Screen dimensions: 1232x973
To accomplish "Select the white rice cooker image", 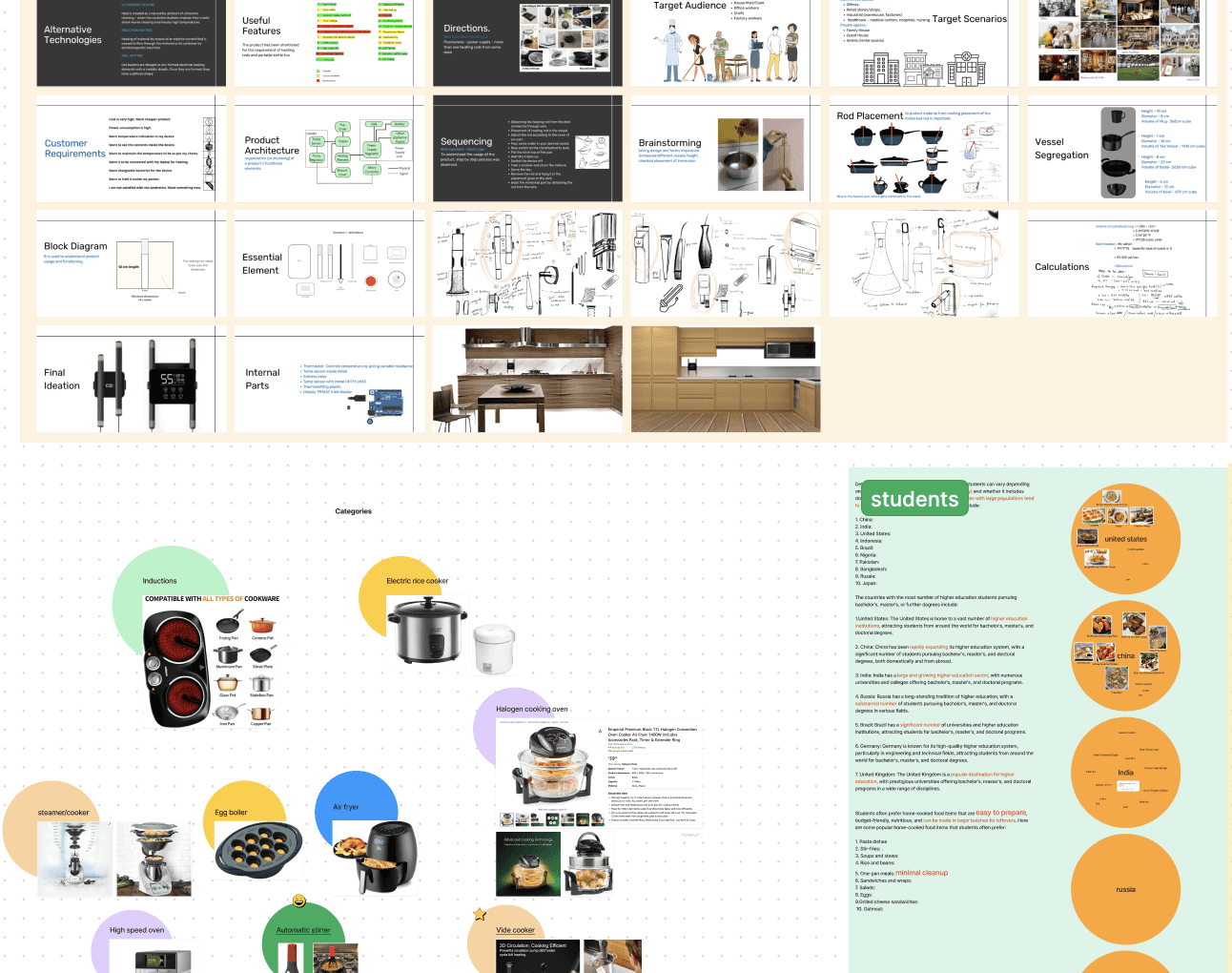I will 494,650.
